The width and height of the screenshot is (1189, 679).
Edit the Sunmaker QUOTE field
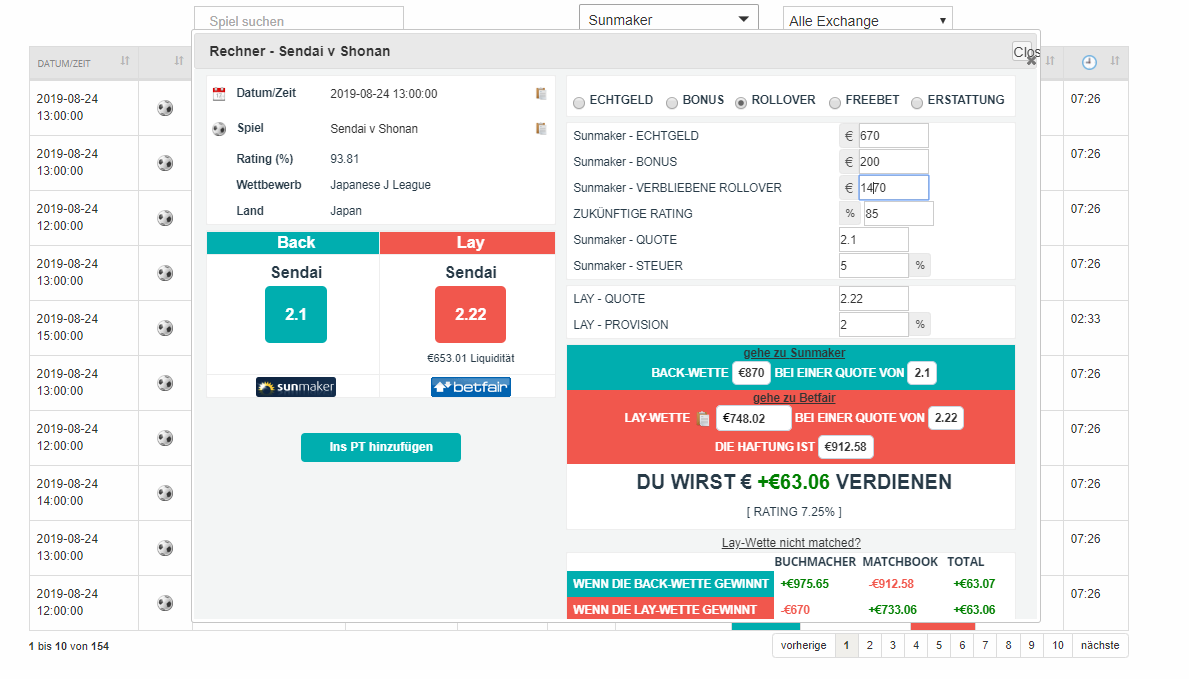(874, 240)
